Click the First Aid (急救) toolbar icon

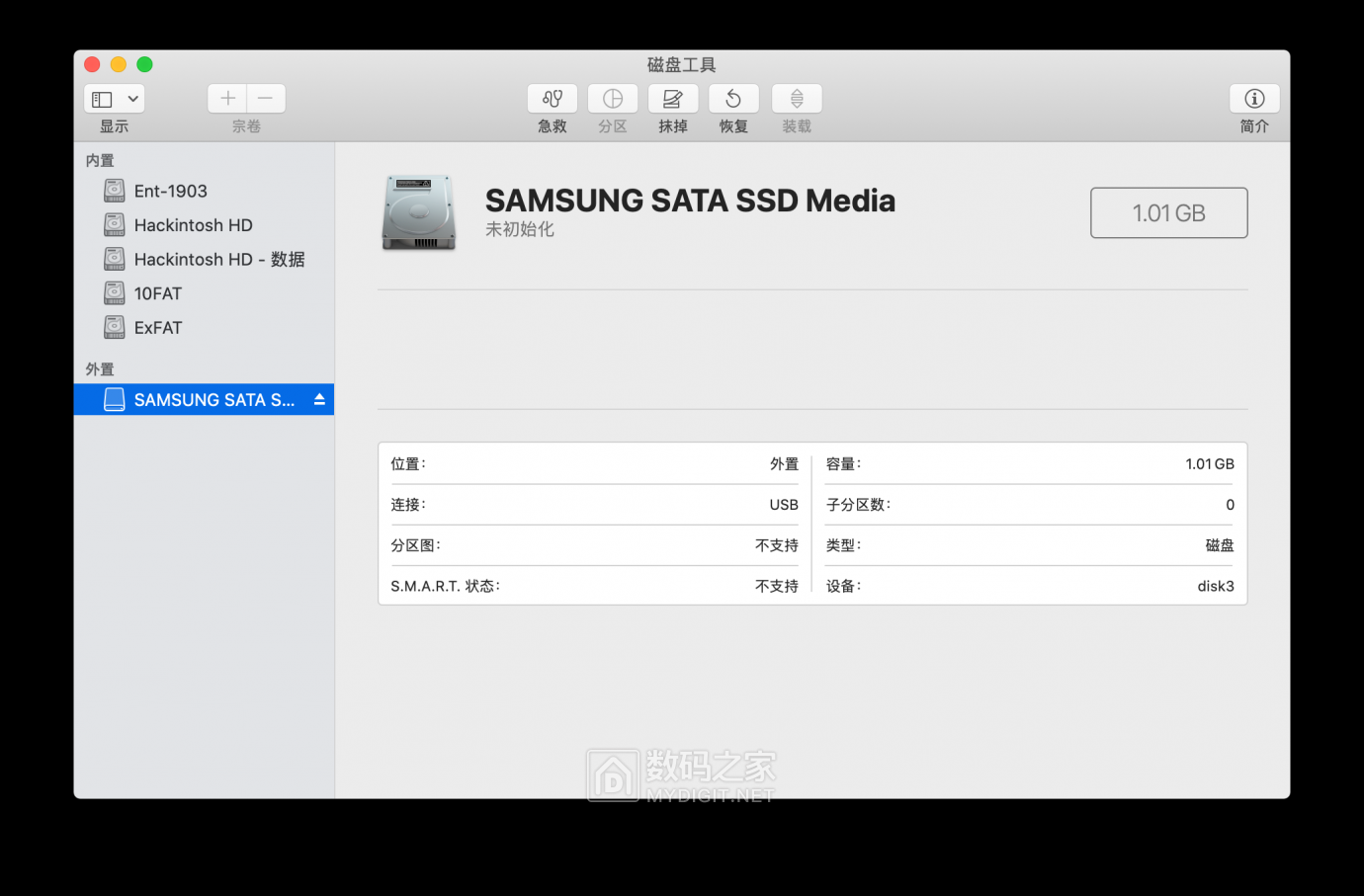coord(553,99)
